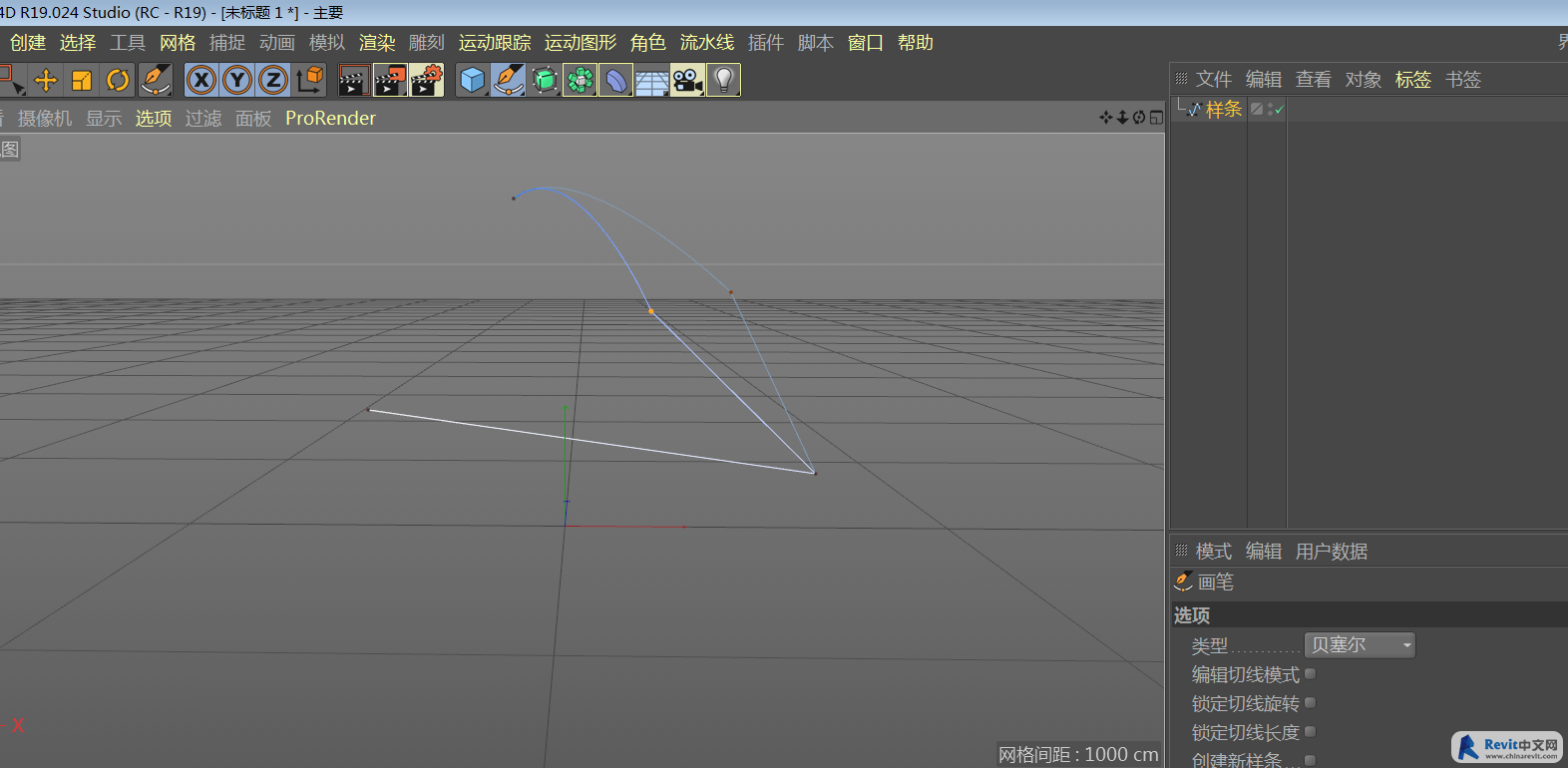1568x768 pixels.
Task: Click the 选项 section header
Action: 1369,615
